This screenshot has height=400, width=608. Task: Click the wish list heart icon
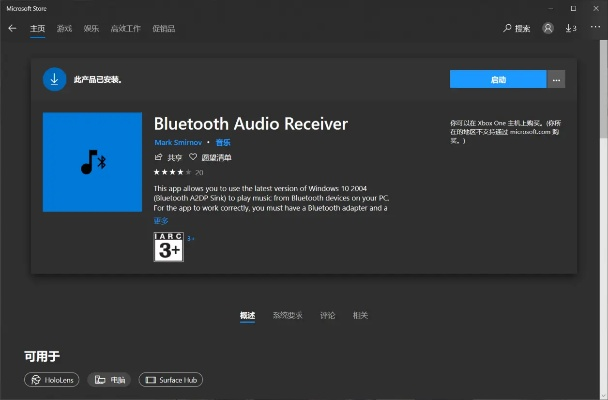click(x=194, y=157)
